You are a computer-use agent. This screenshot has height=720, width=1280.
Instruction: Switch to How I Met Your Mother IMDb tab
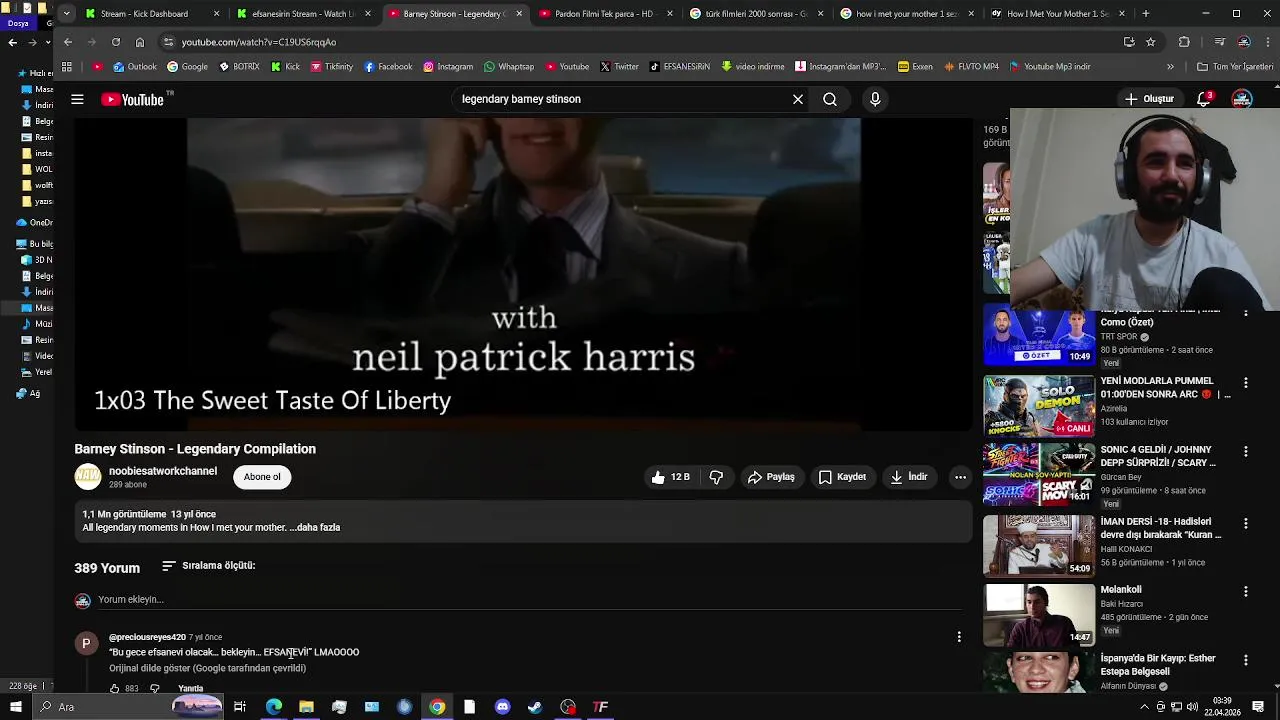coord(1058,14)
